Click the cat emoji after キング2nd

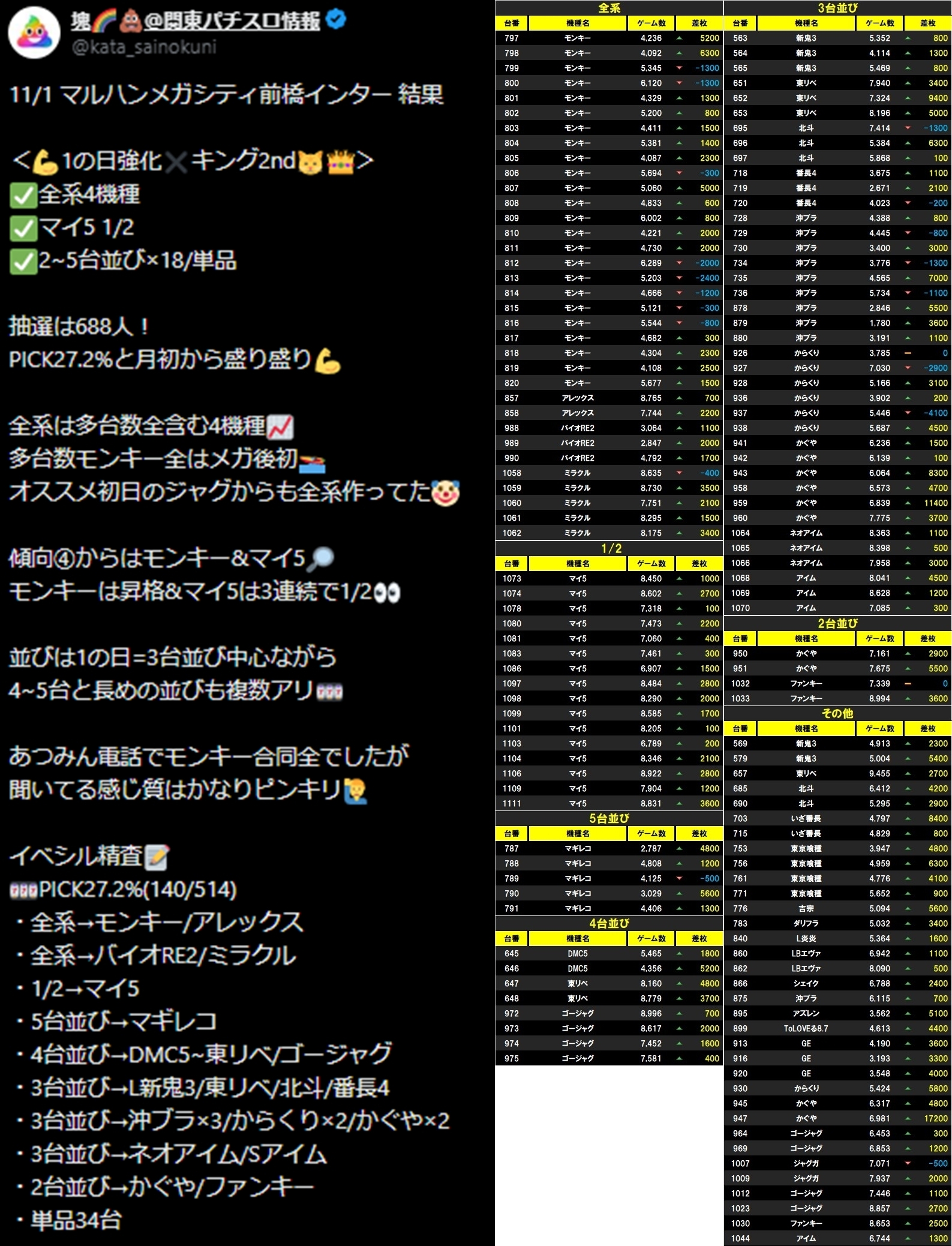point(310,161)
